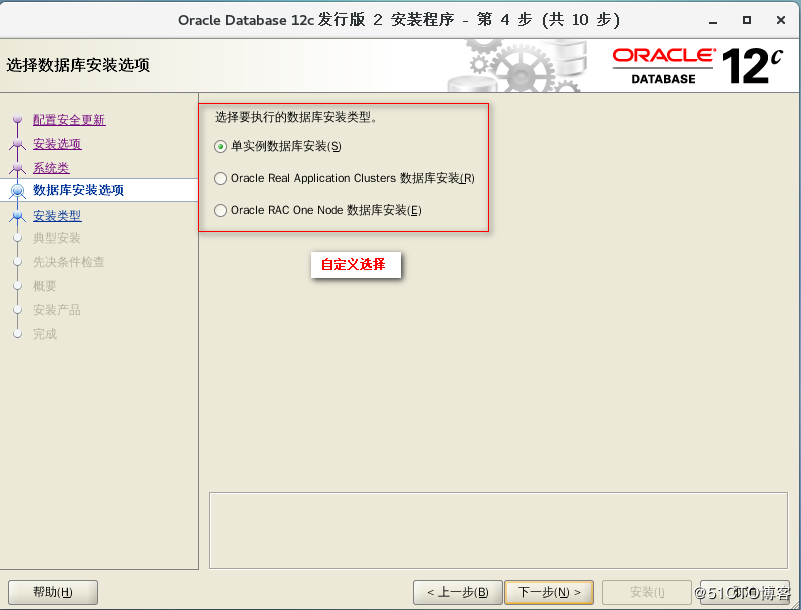
Task: Open the 配置安全更新 step link
Action: (69, 120)
